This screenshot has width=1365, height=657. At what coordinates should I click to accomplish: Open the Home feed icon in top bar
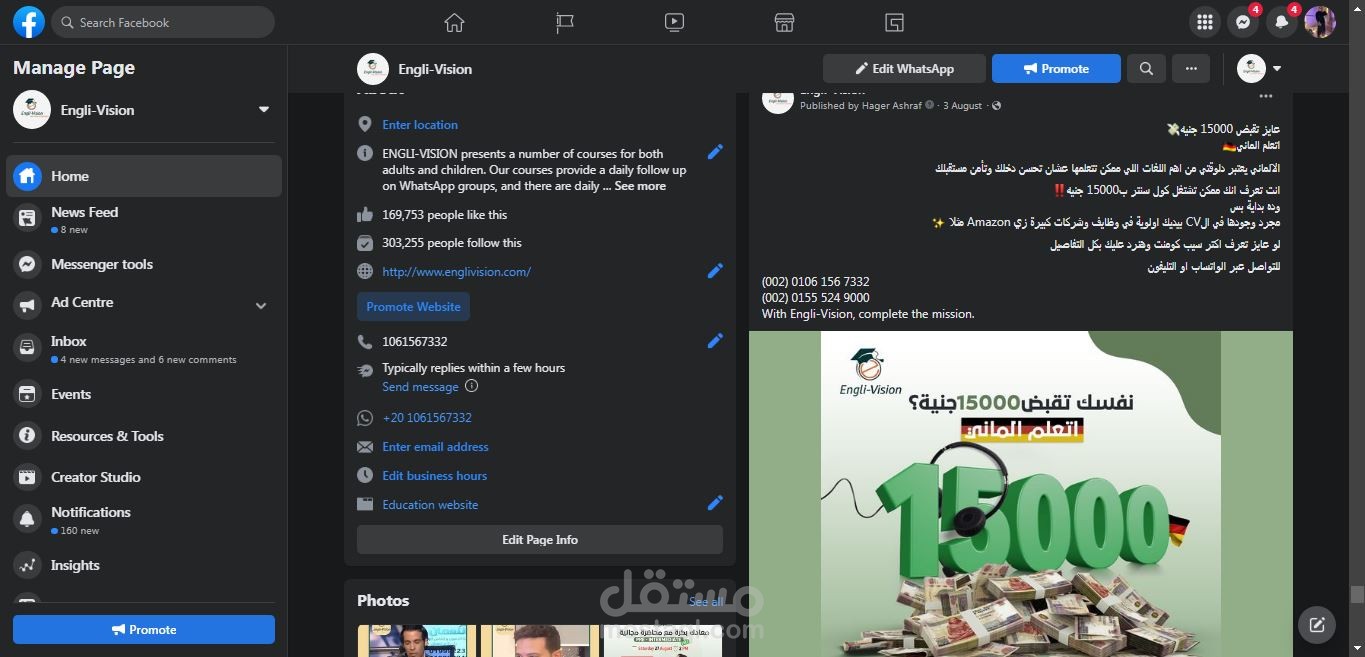coord(454,22)
